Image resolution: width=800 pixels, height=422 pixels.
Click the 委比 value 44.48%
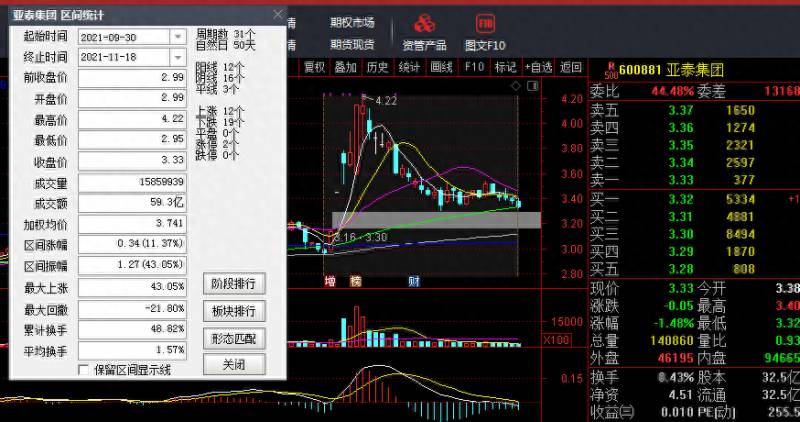(672, 92)
